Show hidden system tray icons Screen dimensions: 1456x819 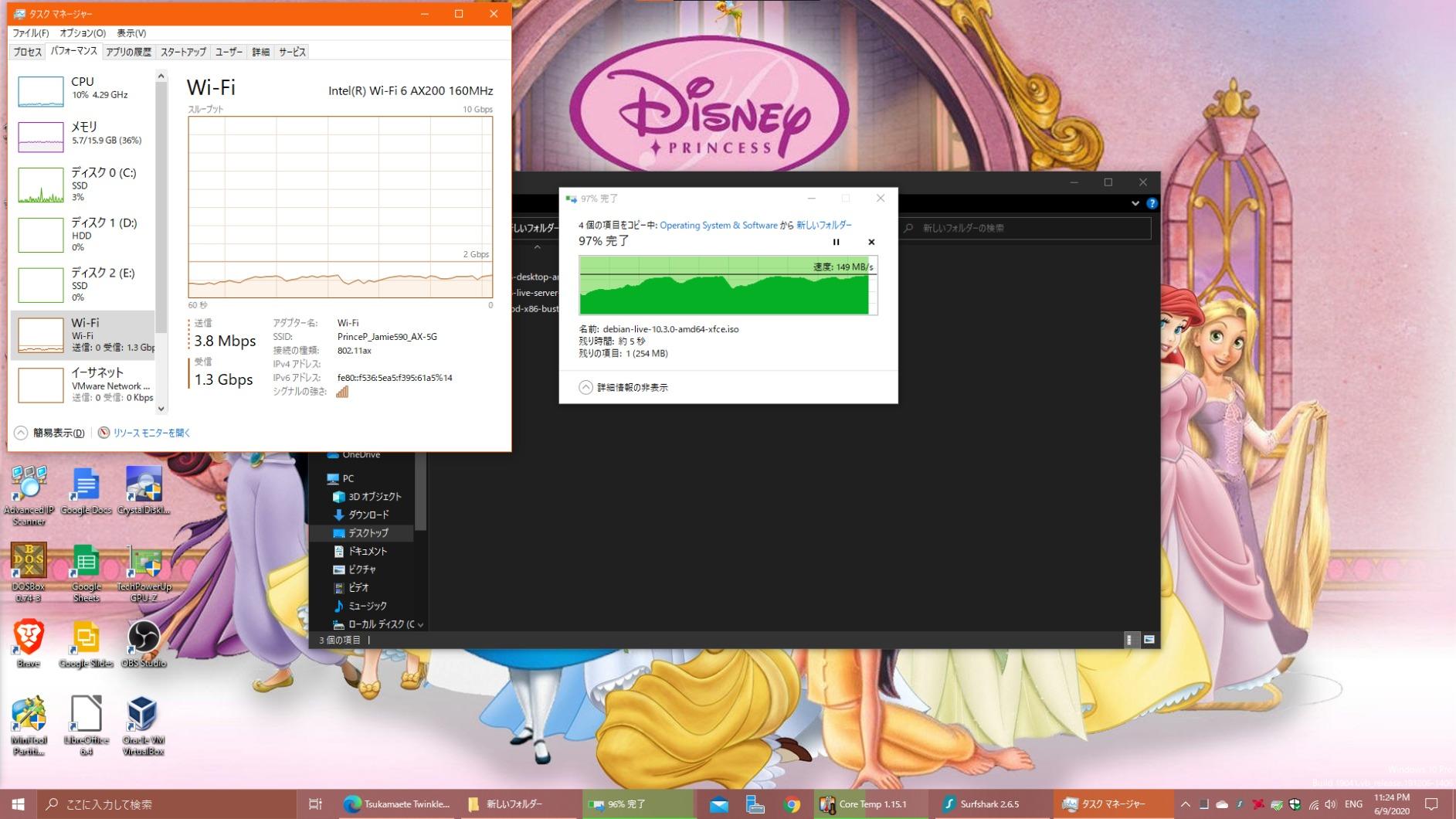(x=1185, y=804)
